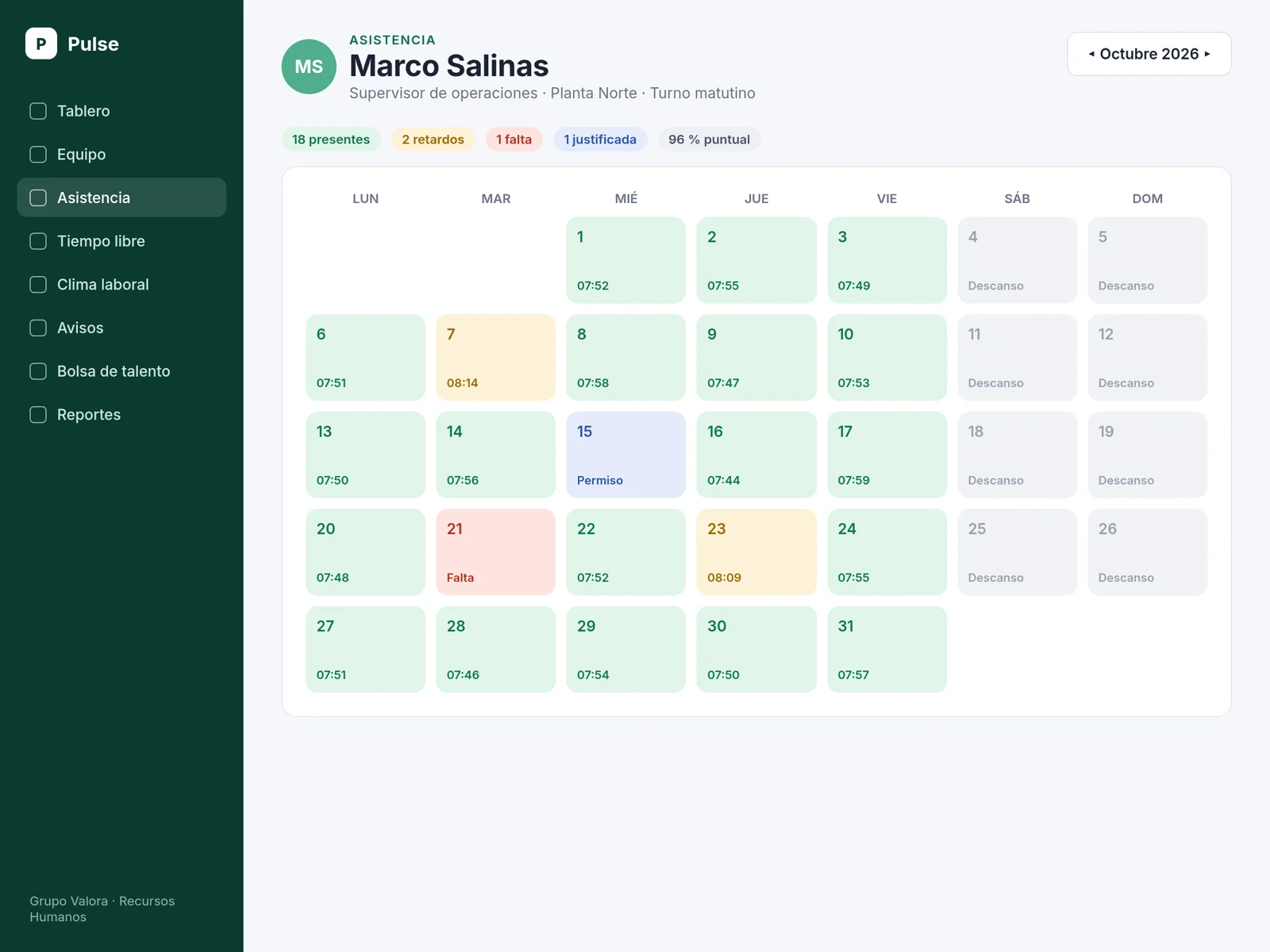Viewport: 1270px width, 952px height.
Task: Click day 12 Descanso cell
Action: (x=1147, y=358)
